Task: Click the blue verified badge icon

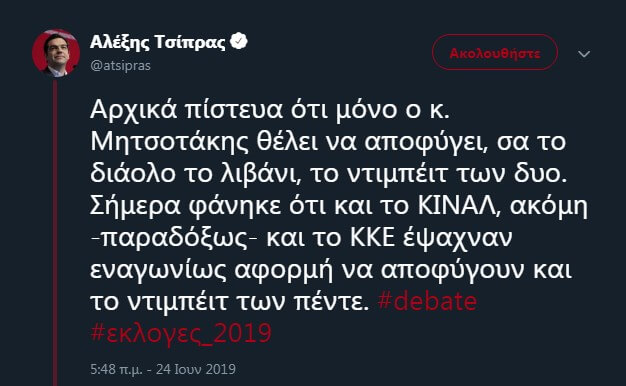Action: tap(239, 41)
